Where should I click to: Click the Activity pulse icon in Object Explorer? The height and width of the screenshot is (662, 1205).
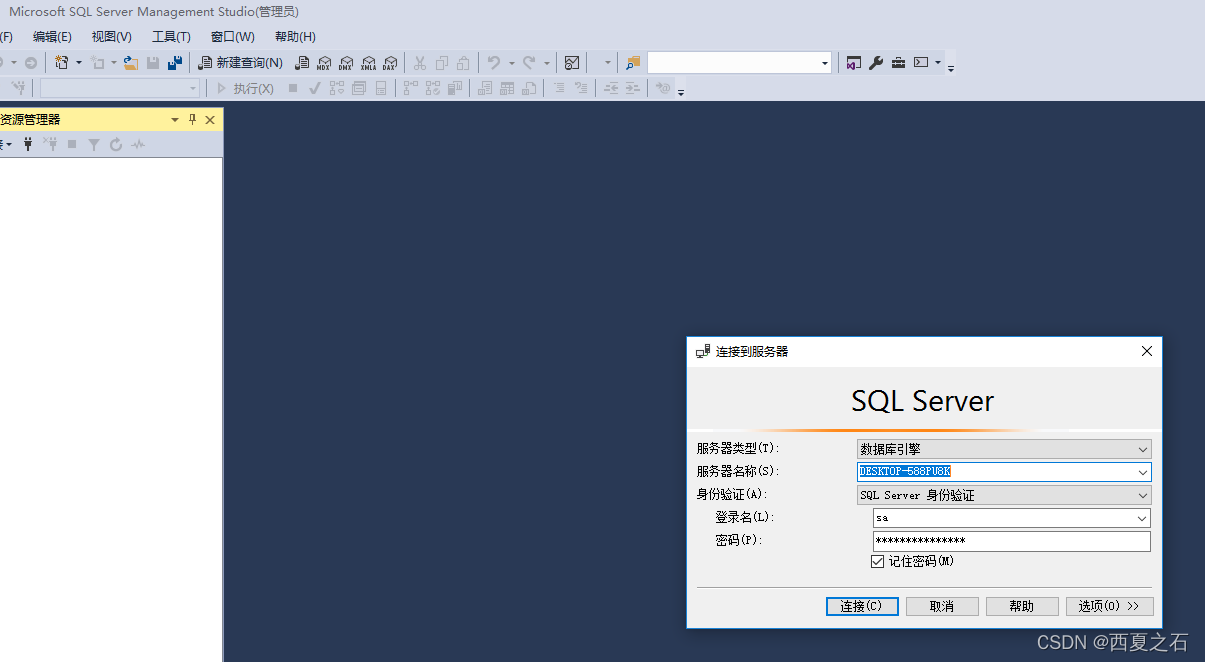tap(138, 144)
